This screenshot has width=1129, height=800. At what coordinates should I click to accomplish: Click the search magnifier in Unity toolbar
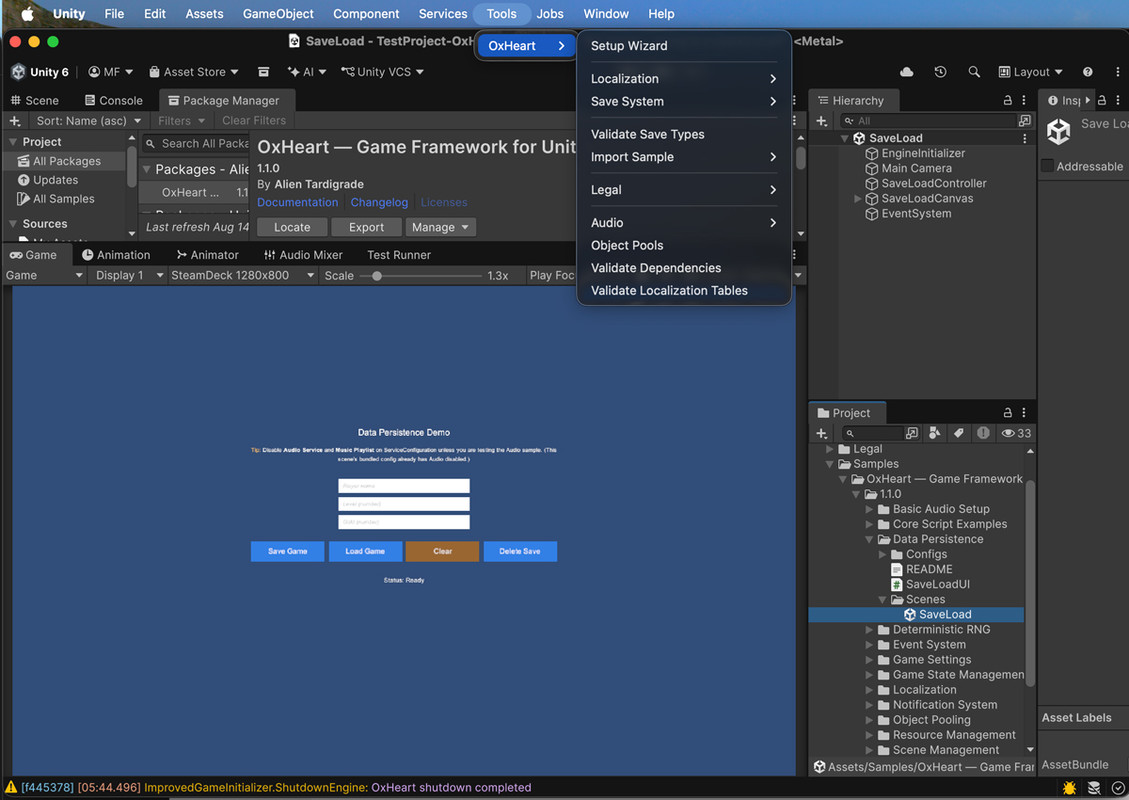click(x=974, y=72)
